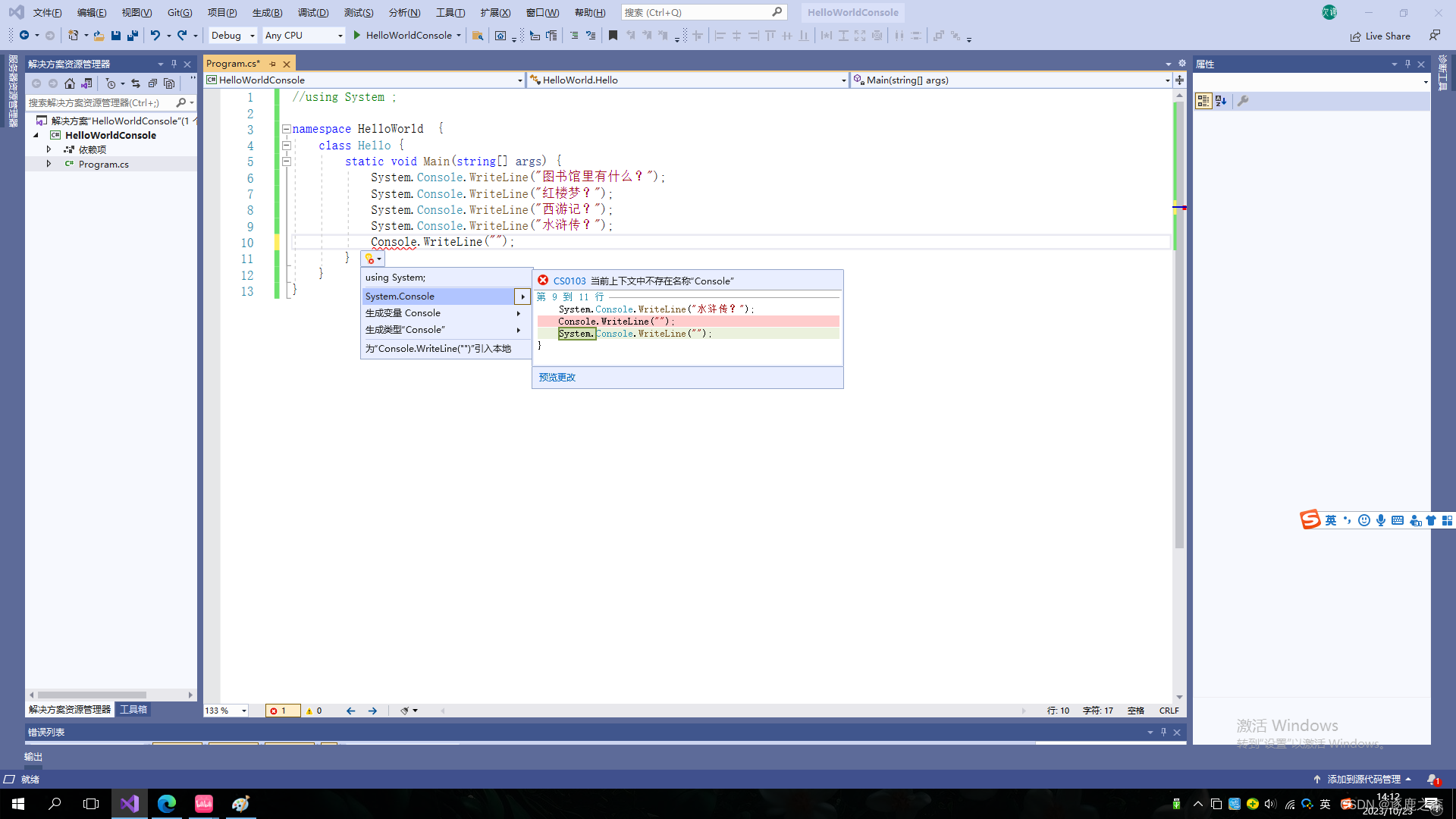Expand the 依赖项 tree node
Screen dimensions: 1456x819
49,149
